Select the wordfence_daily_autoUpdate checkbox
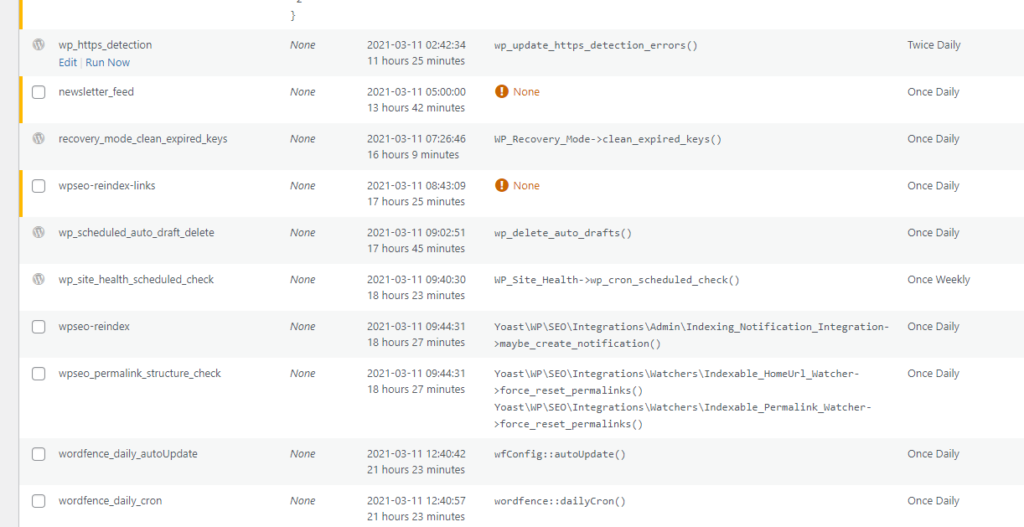Image resolution: width=1024 pixels, height=527 pixels. [39, 454]
